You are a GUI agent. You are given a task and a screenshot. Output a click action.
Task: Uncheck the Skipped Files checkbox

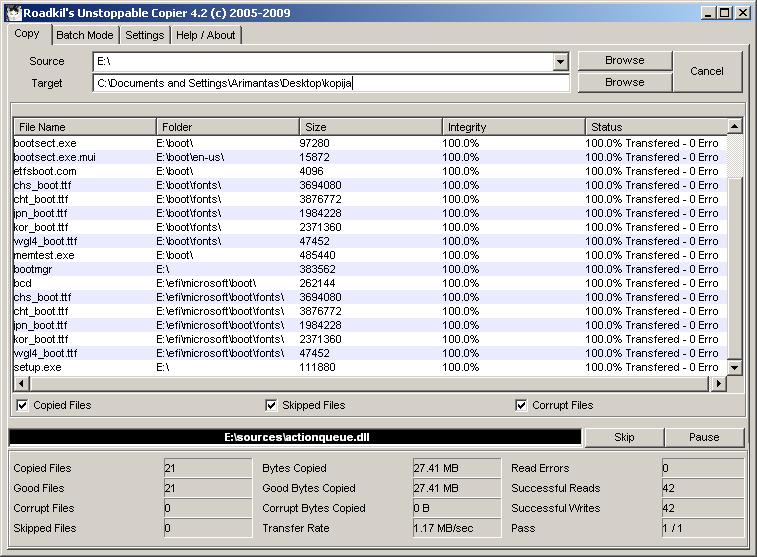pos(271,405)
